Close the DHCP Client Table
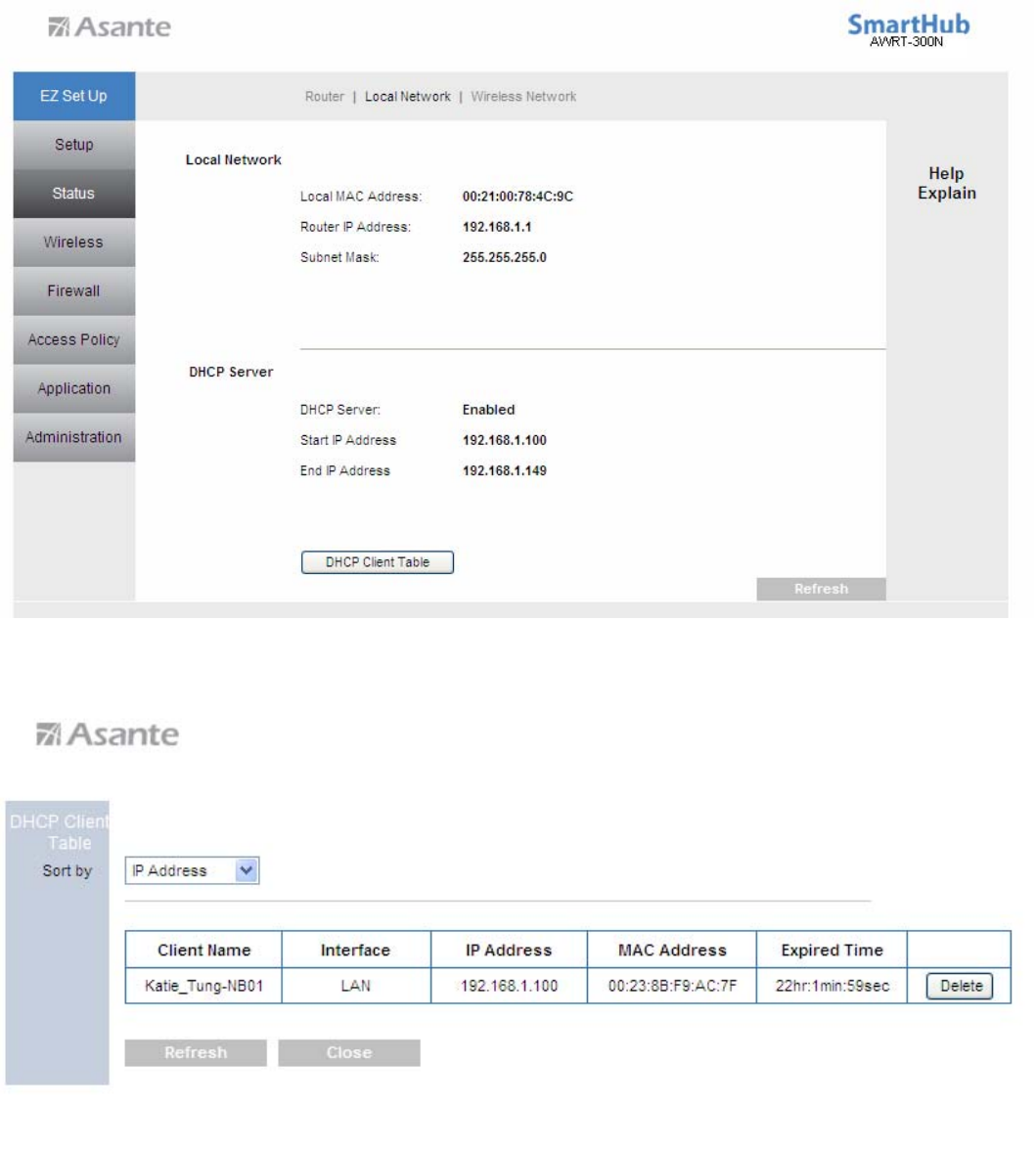The width and height of the screenshot is (1036, 1152). click(x=349, y=1052)
